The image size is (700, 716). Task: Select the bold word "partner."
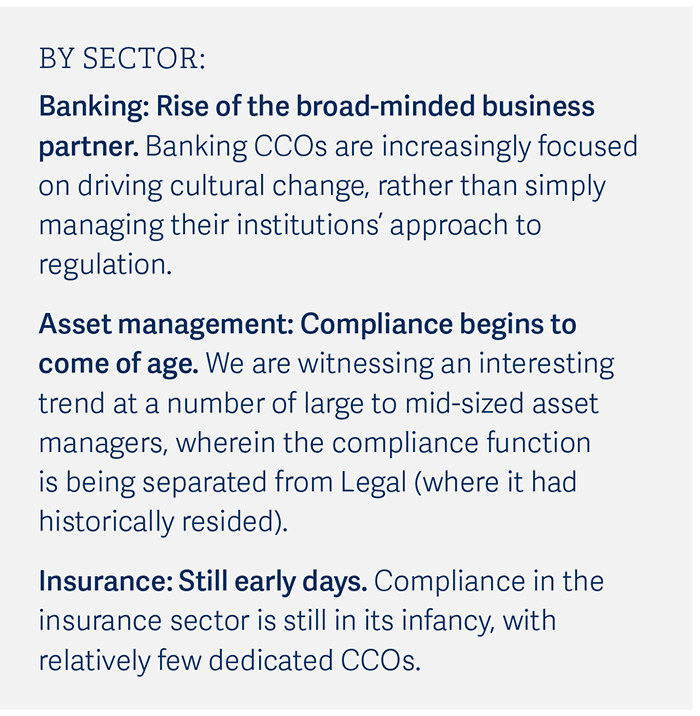coord(88,146)
